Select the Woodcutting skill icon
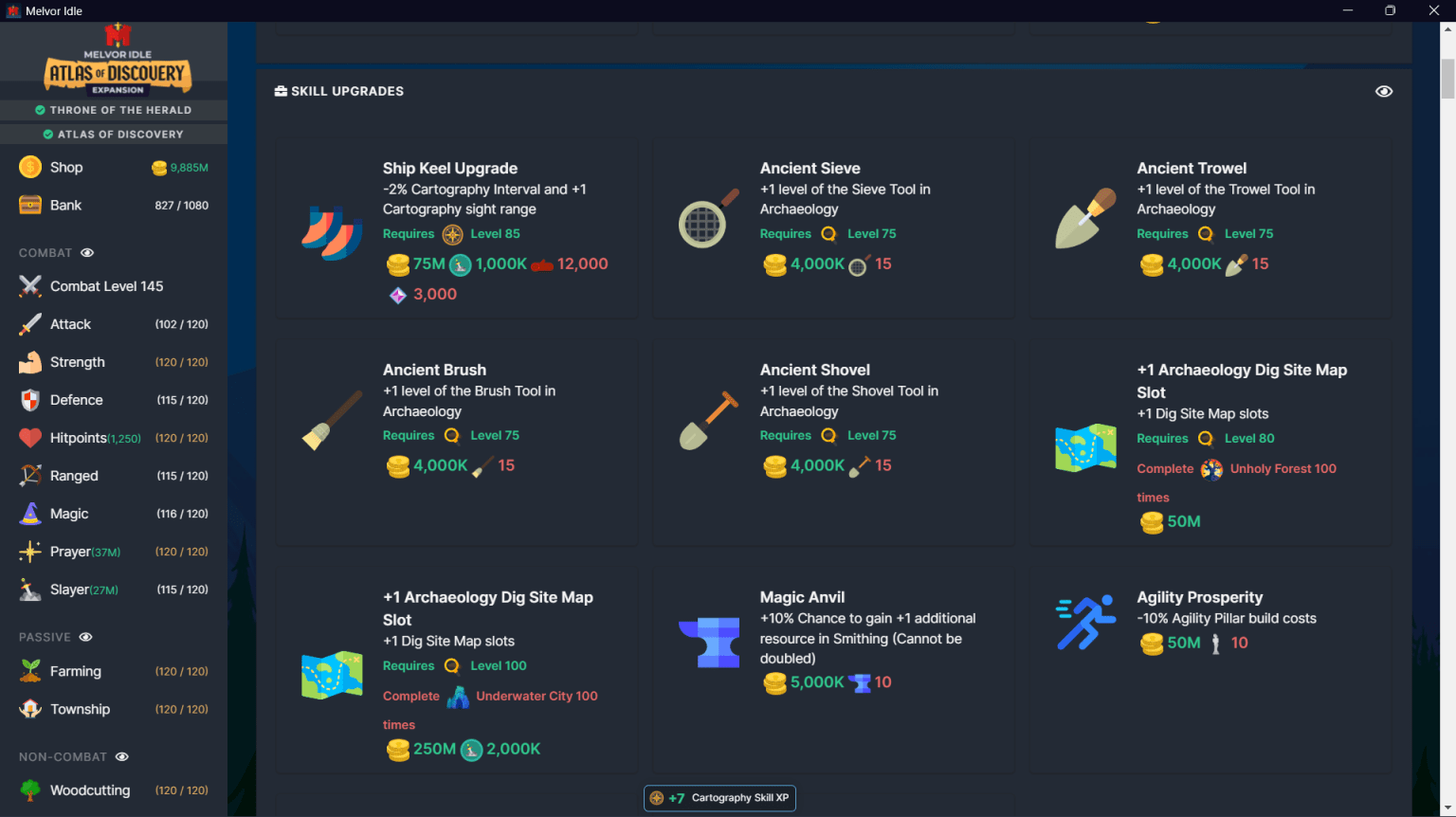 [31, 790]
